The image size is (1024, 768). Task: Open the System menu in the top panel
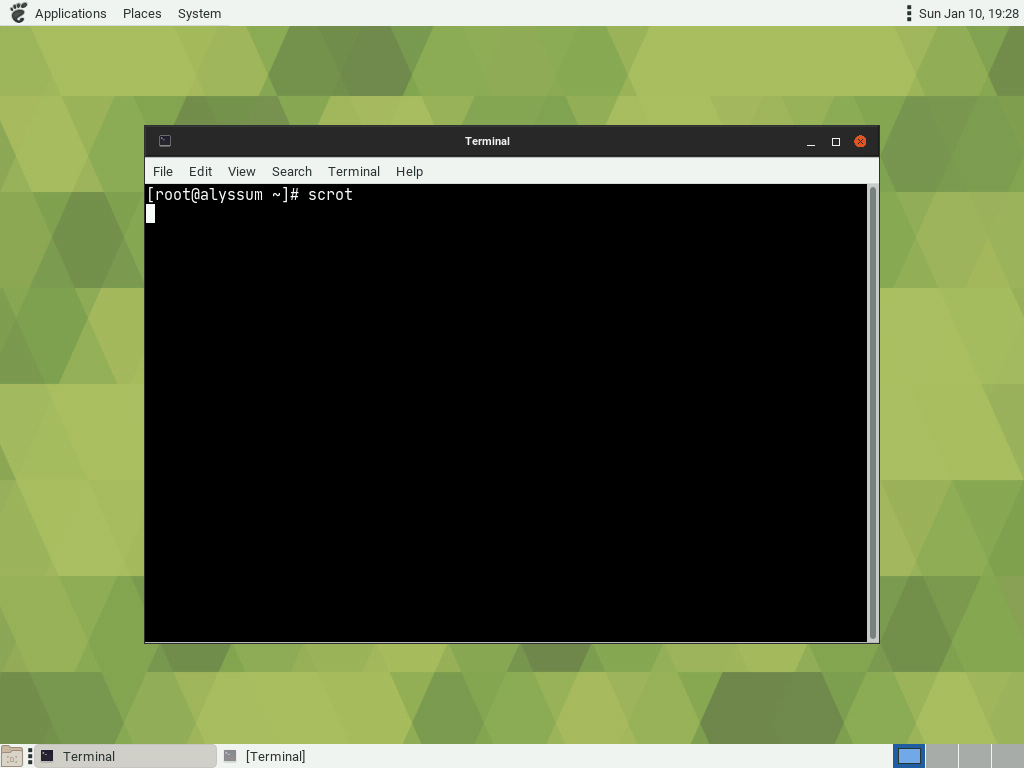(x=199, y=13)
